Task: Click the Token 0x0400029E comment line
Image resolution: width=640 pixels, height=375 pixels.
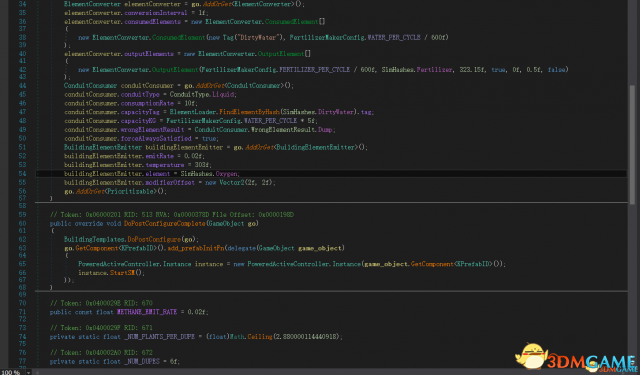Action: (x=101, y=304)
